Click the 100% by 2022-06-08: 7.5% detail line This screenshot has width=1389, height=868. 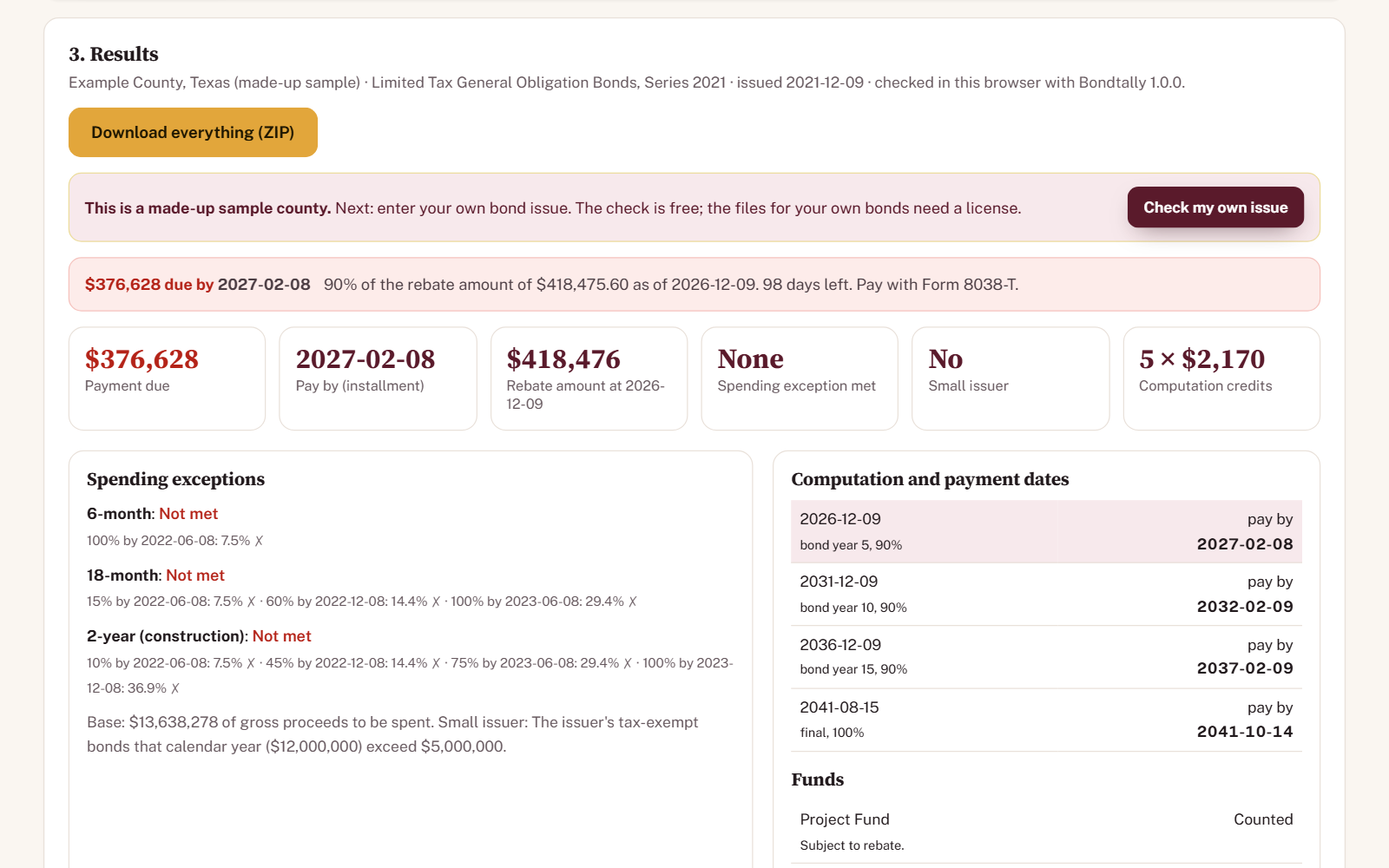174,541
